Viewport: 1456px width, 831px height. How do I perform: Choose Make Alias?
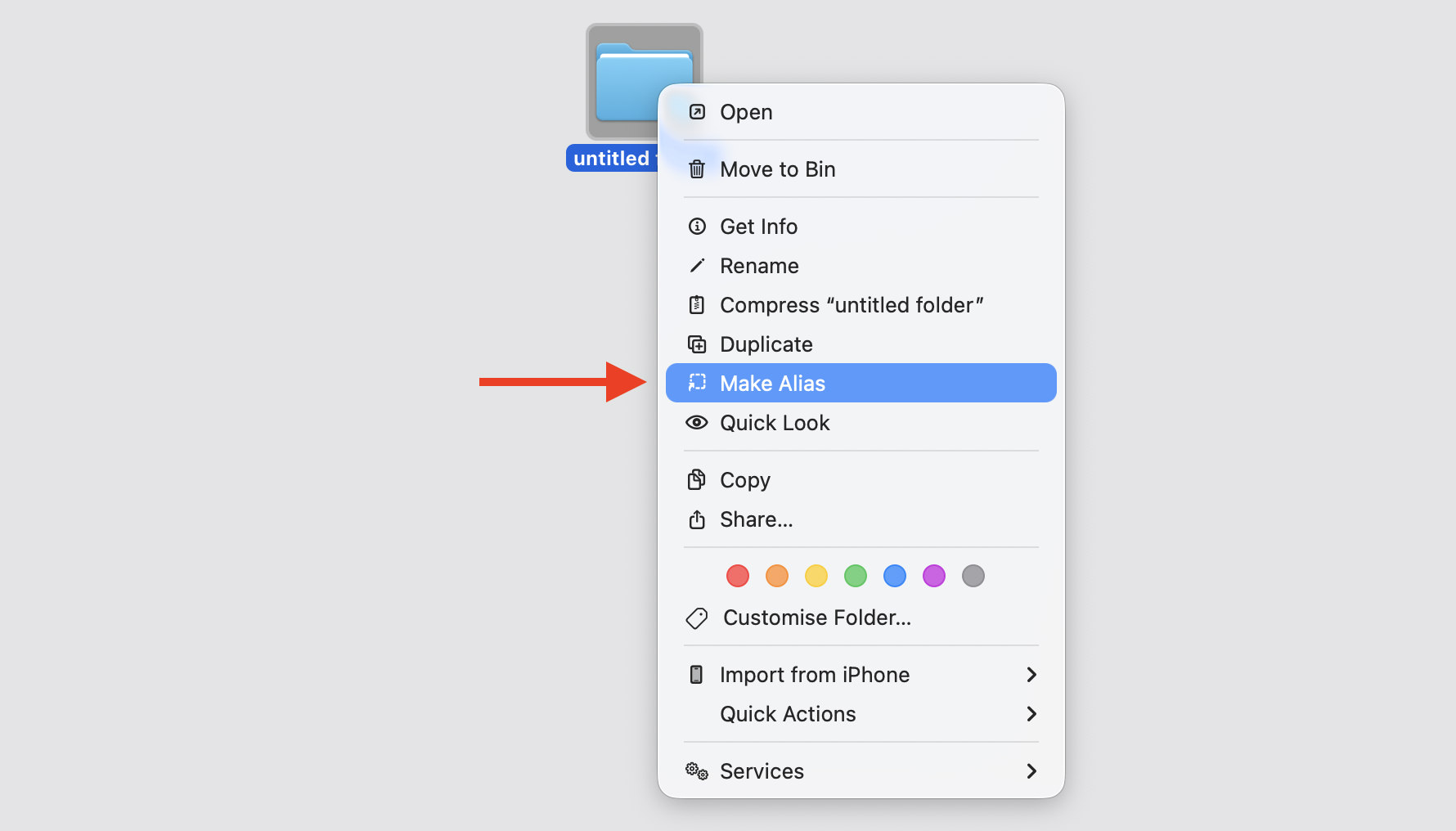pyautogui.click(x=861, y=383)
